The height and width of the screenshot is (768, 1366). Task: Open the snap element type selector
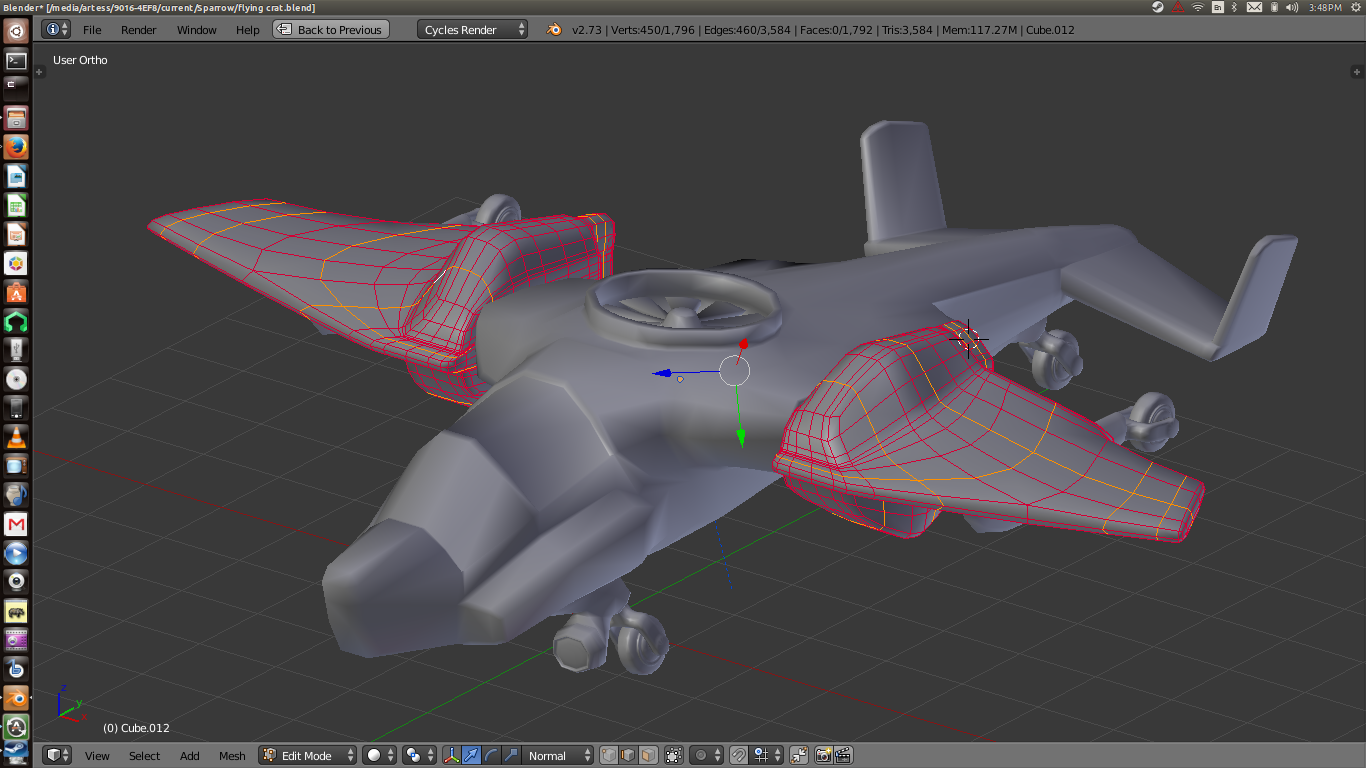767,756
